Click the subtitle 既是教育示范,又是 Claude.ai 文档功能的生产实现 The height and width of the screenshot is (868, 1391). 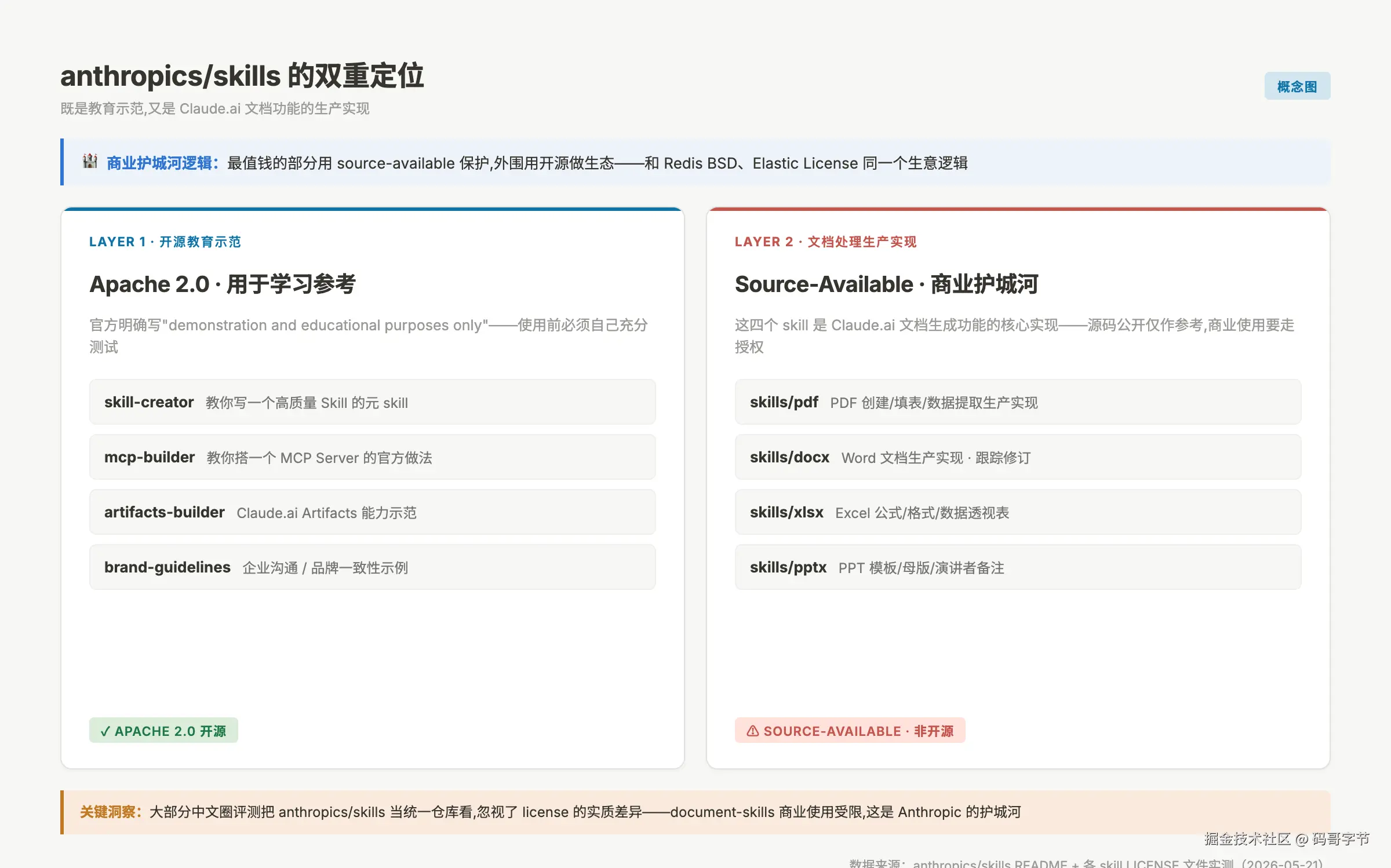point(215,108)
